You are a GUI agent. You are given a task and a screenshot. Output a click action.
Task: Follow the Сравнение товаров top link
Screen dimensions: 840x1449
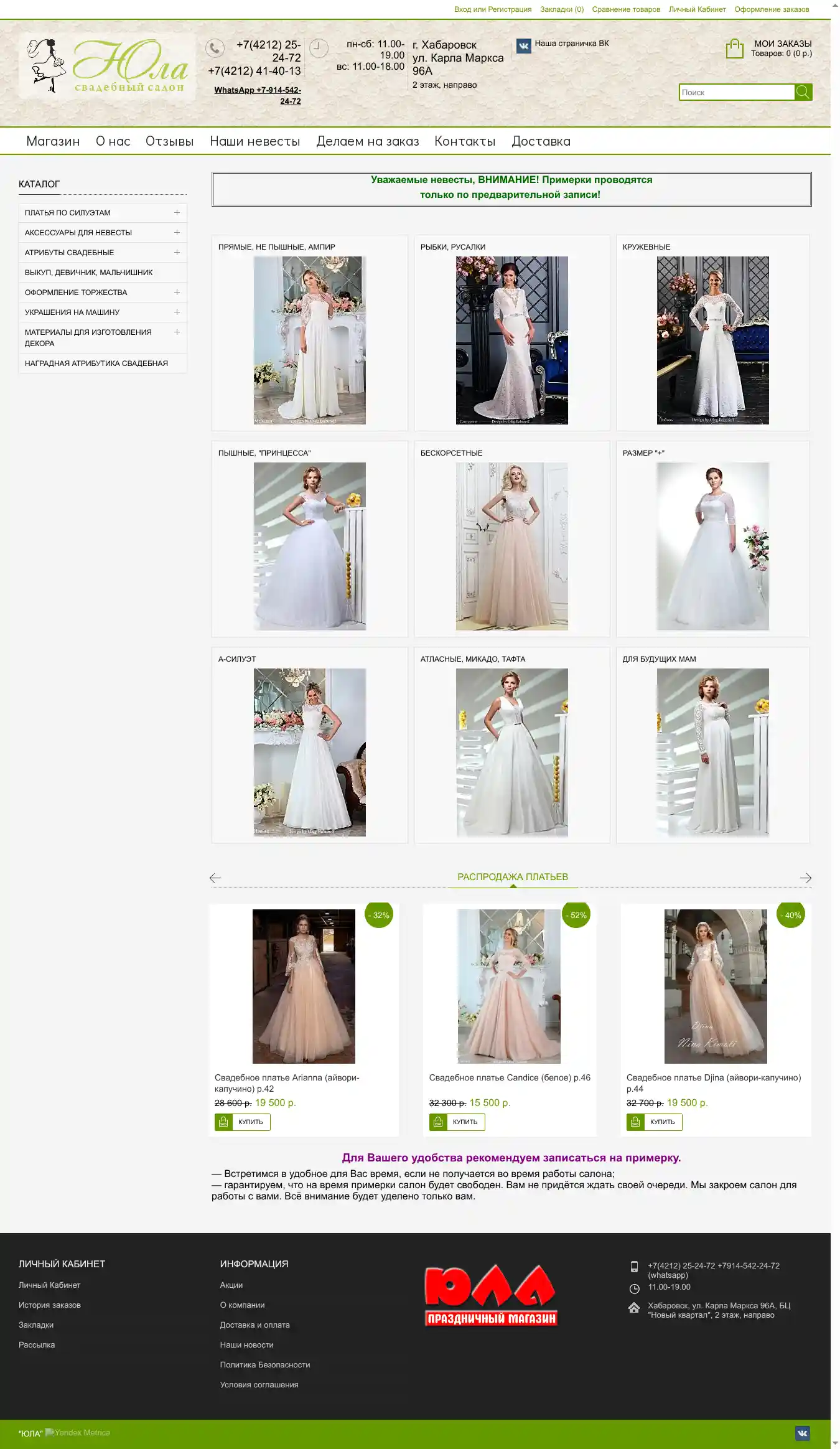point(626,9)
